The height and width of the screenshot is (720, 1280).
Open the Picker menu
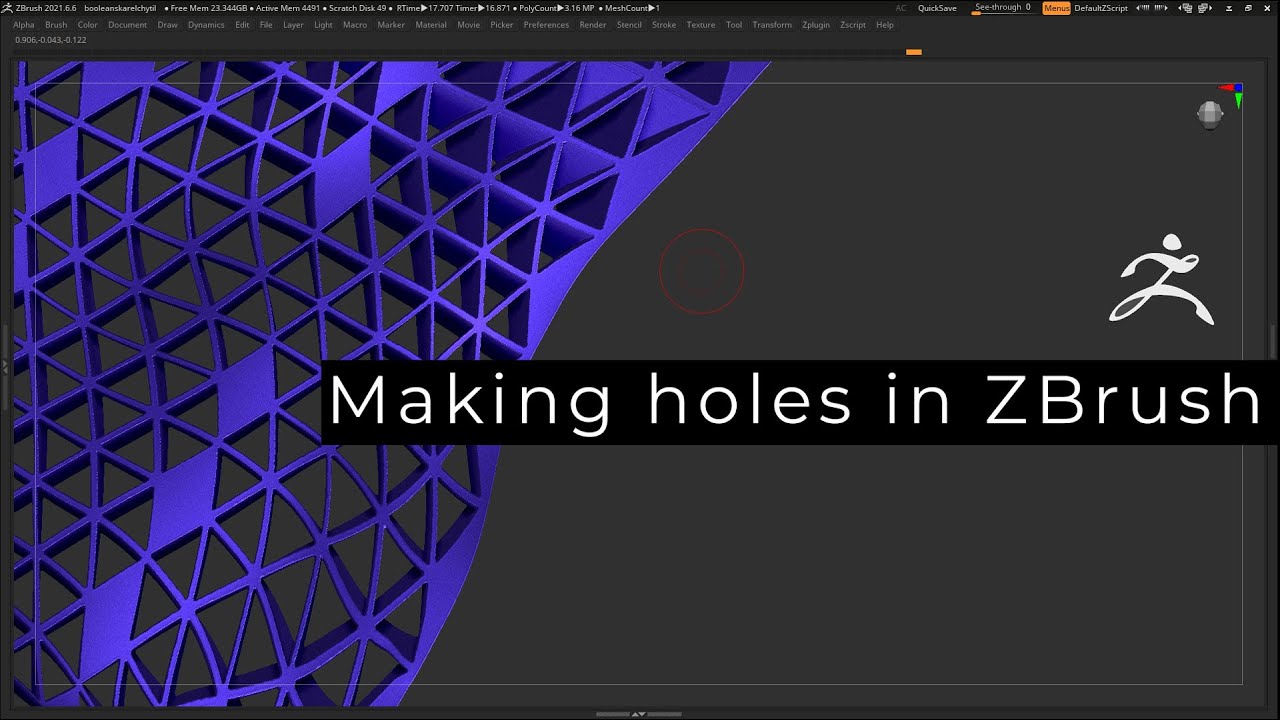tap(502, 25)
